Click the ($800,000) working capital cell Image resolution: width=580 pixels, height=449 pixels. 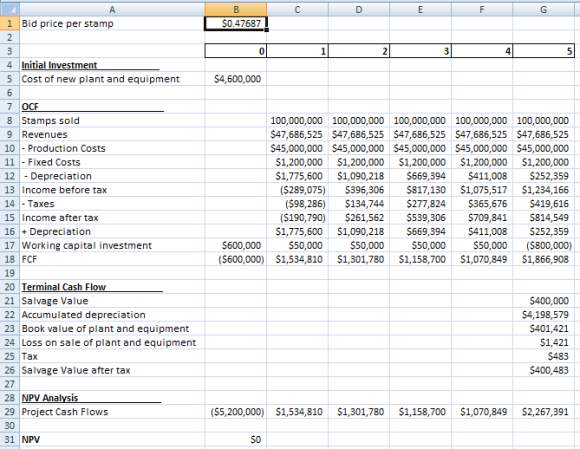(x=543, y=245)
